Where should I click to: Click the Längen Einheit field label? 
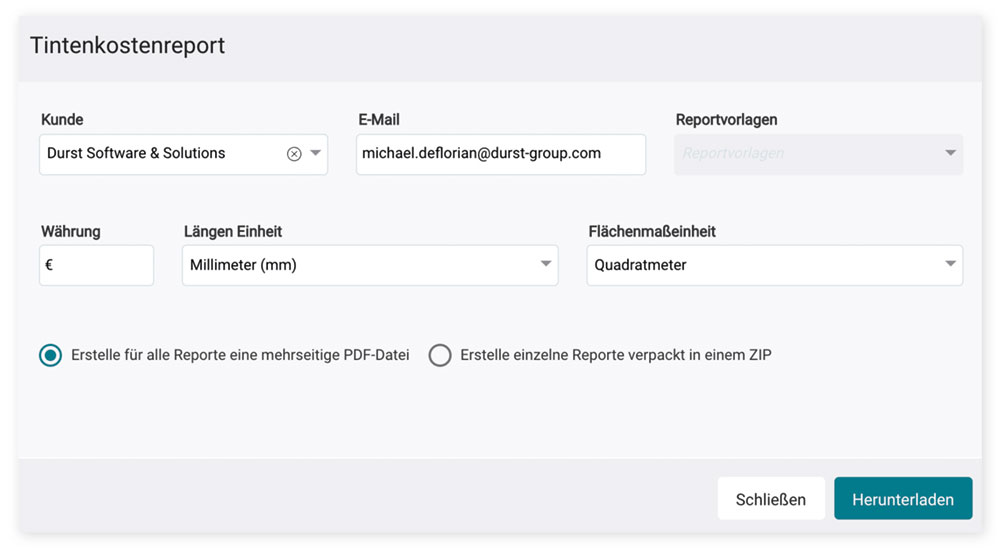(x=233, y=231)
